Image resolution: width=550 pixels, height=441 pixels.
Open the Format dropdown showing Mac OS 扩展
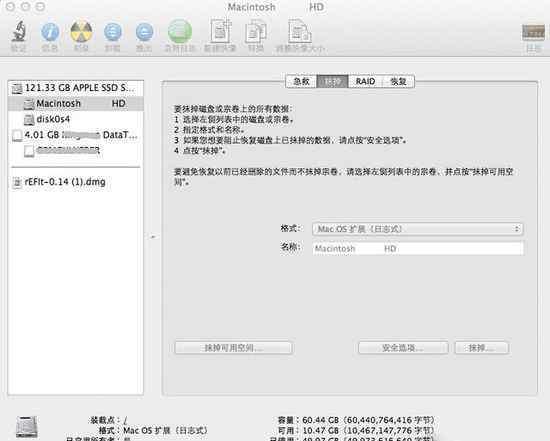[417, 229]
